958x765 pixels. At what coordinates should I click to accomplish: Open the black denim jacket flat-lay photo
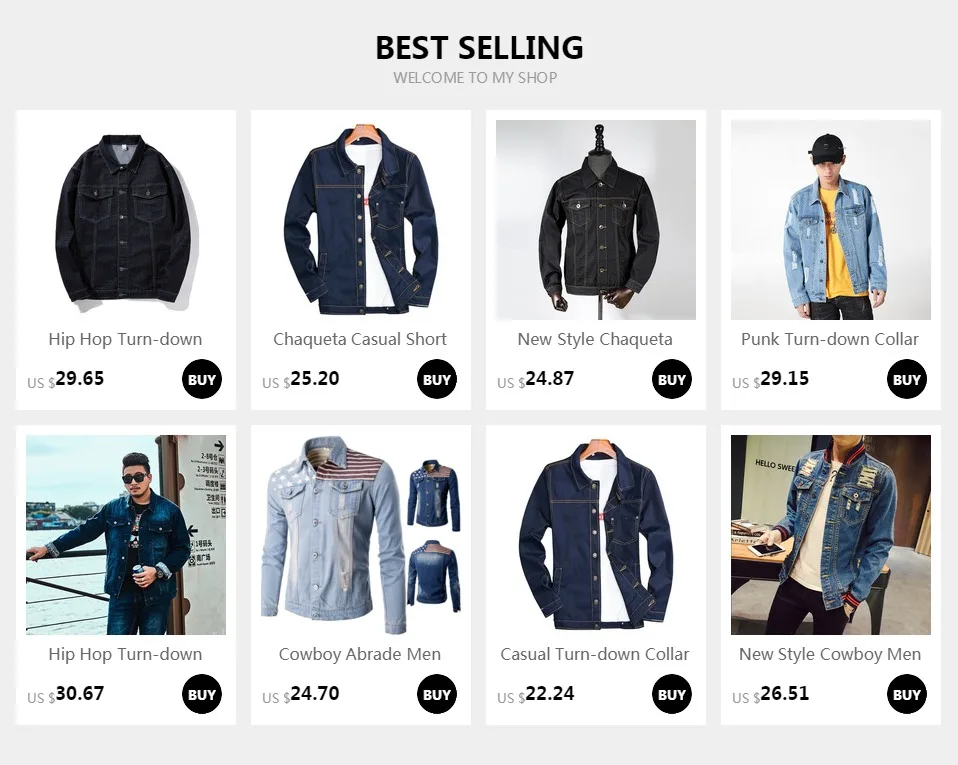click(126, 220)
